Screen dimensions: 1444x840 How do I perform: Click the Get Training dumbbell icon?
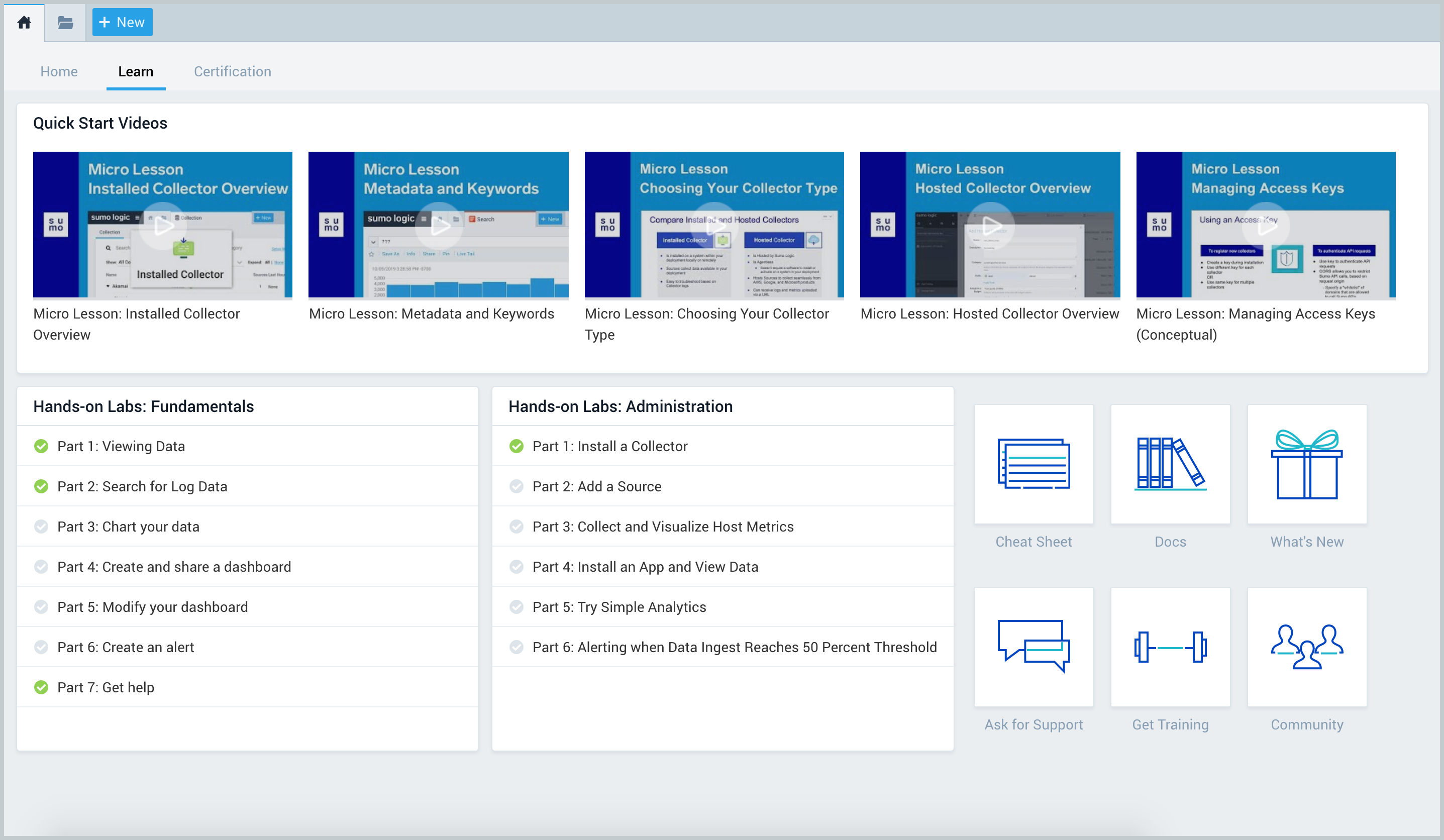click(1170, 647)
